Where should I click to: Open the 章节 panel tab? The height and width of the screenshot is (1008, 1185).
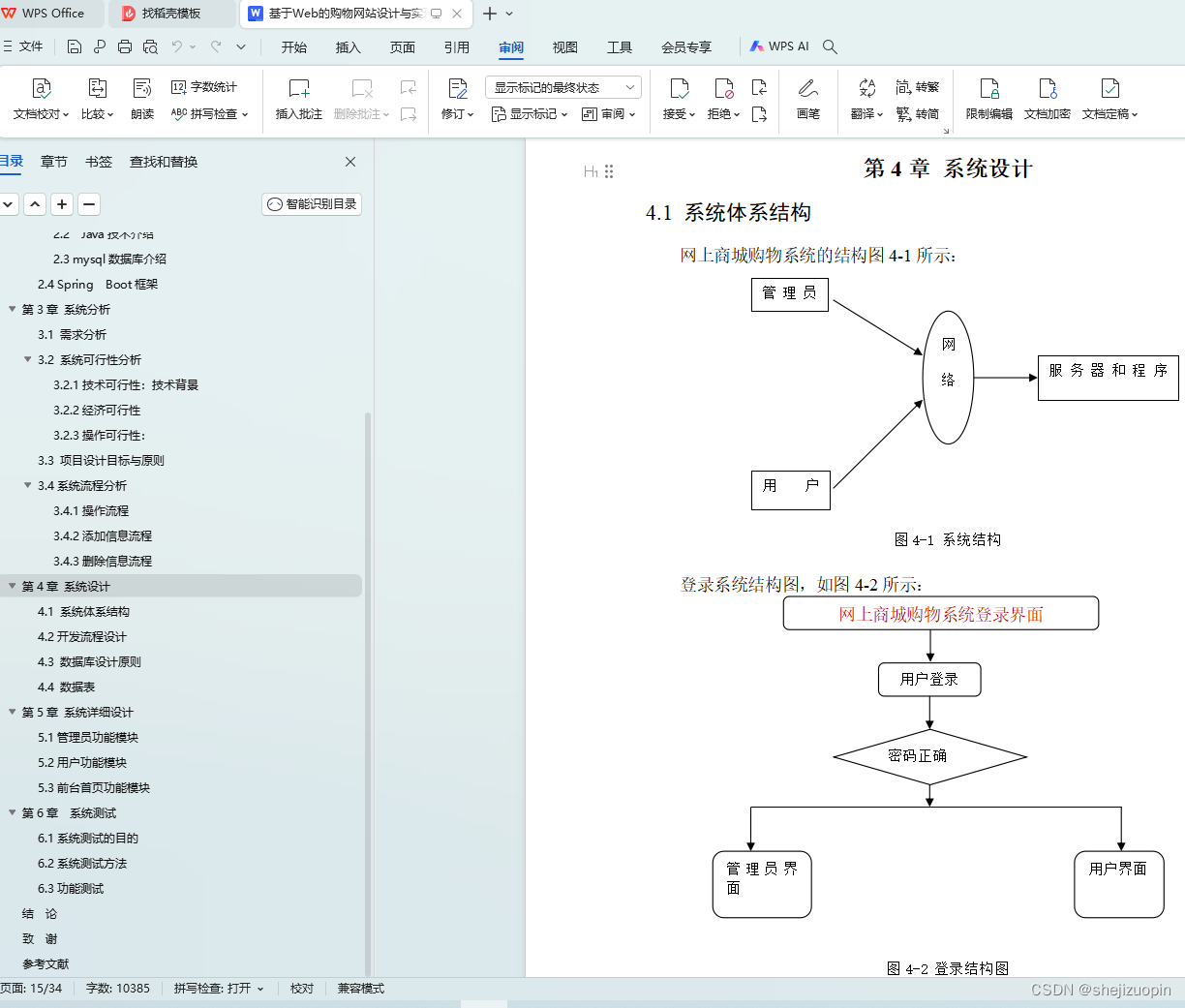pyautogui.click(x=54, y=162)
